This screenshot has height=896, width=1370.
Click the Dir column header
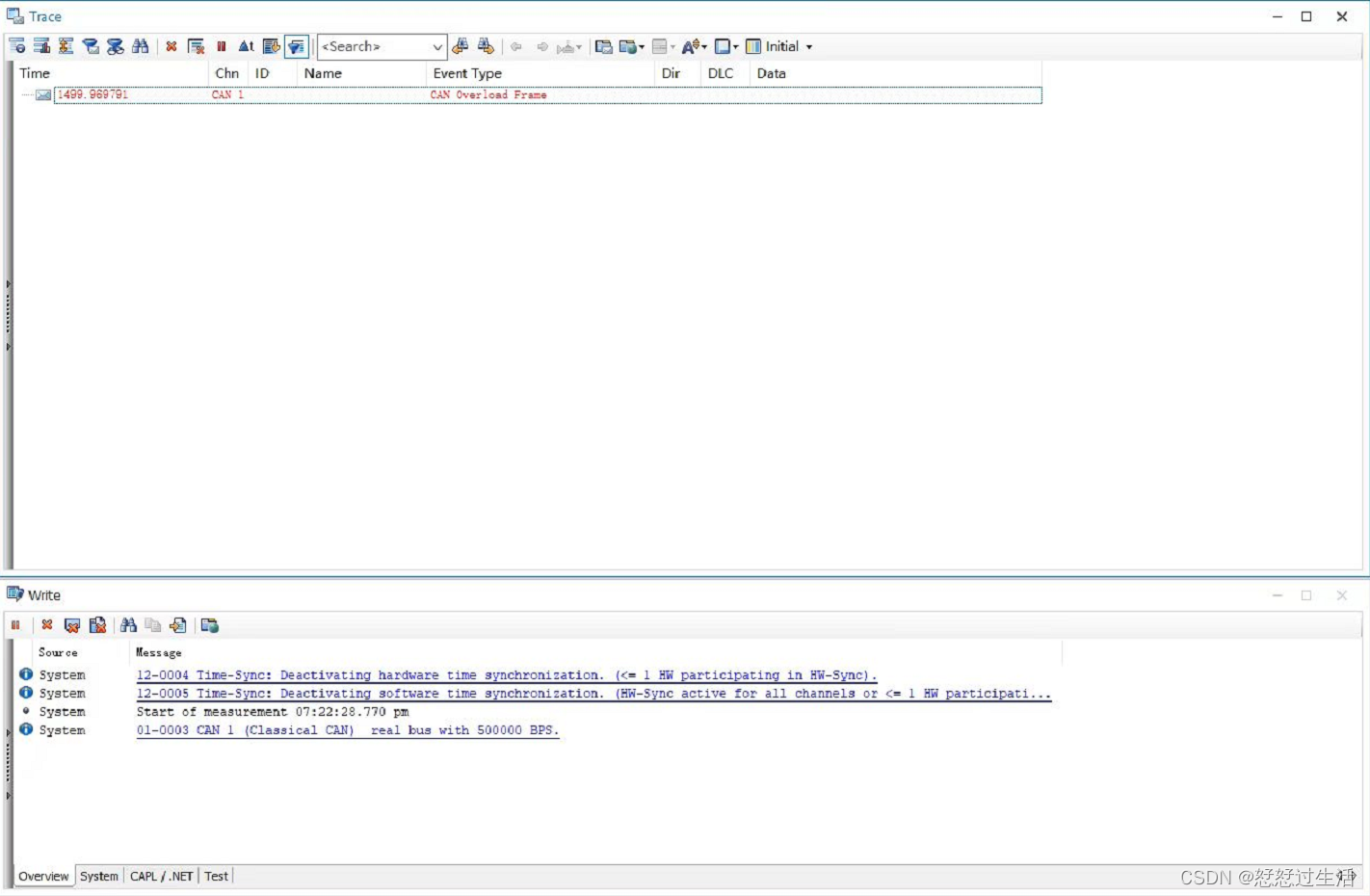pos(677,73)
